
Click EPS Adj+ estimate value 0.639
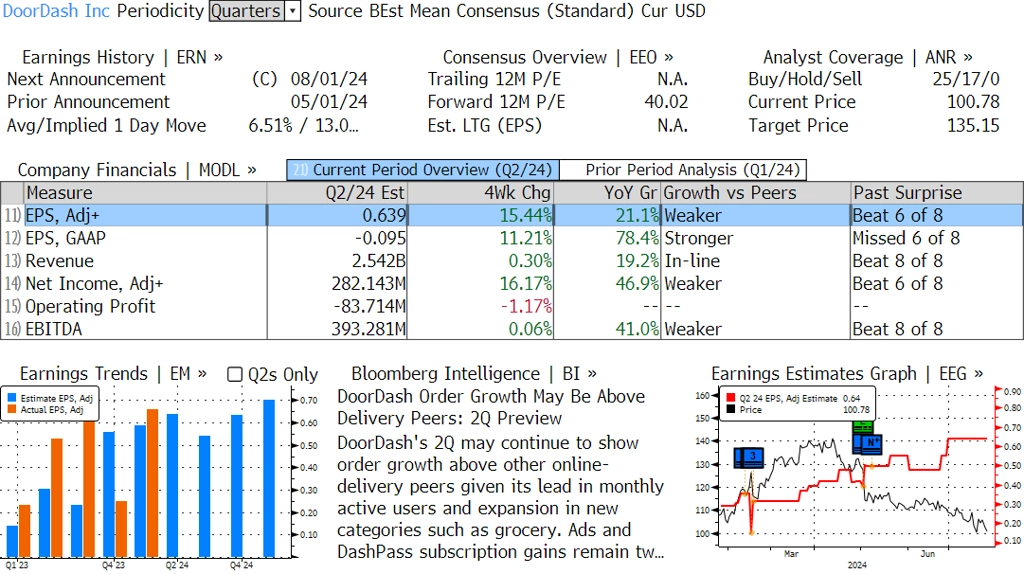[x=384, y=215]
